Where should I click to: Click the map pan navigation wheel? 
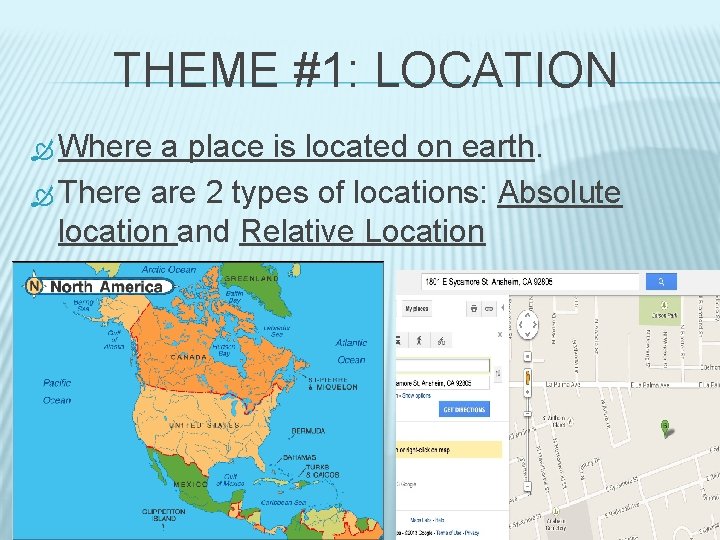pos(527,325)
